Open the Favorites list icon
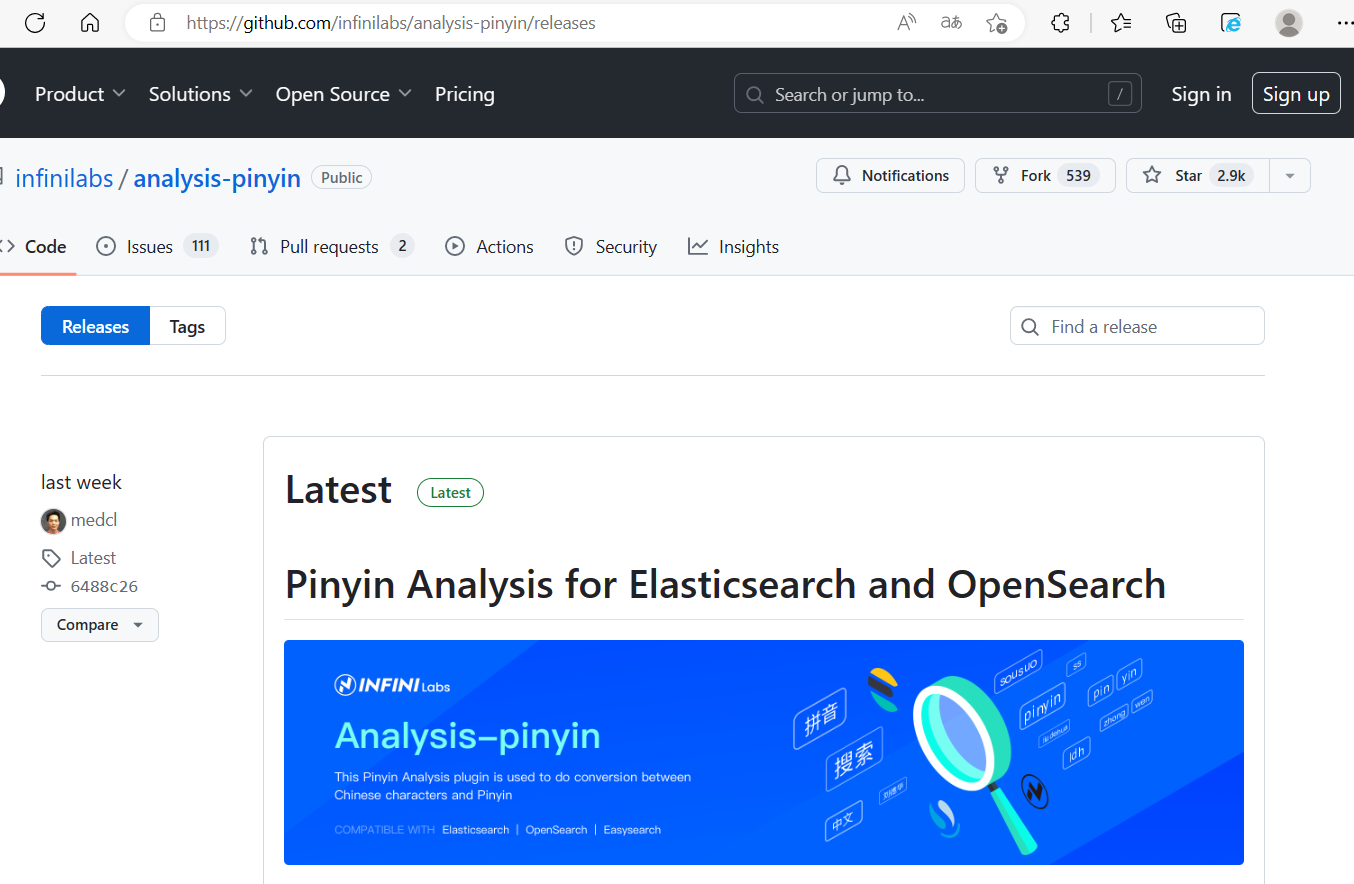The image size is (1354, 884). (x=1121, y=23)
